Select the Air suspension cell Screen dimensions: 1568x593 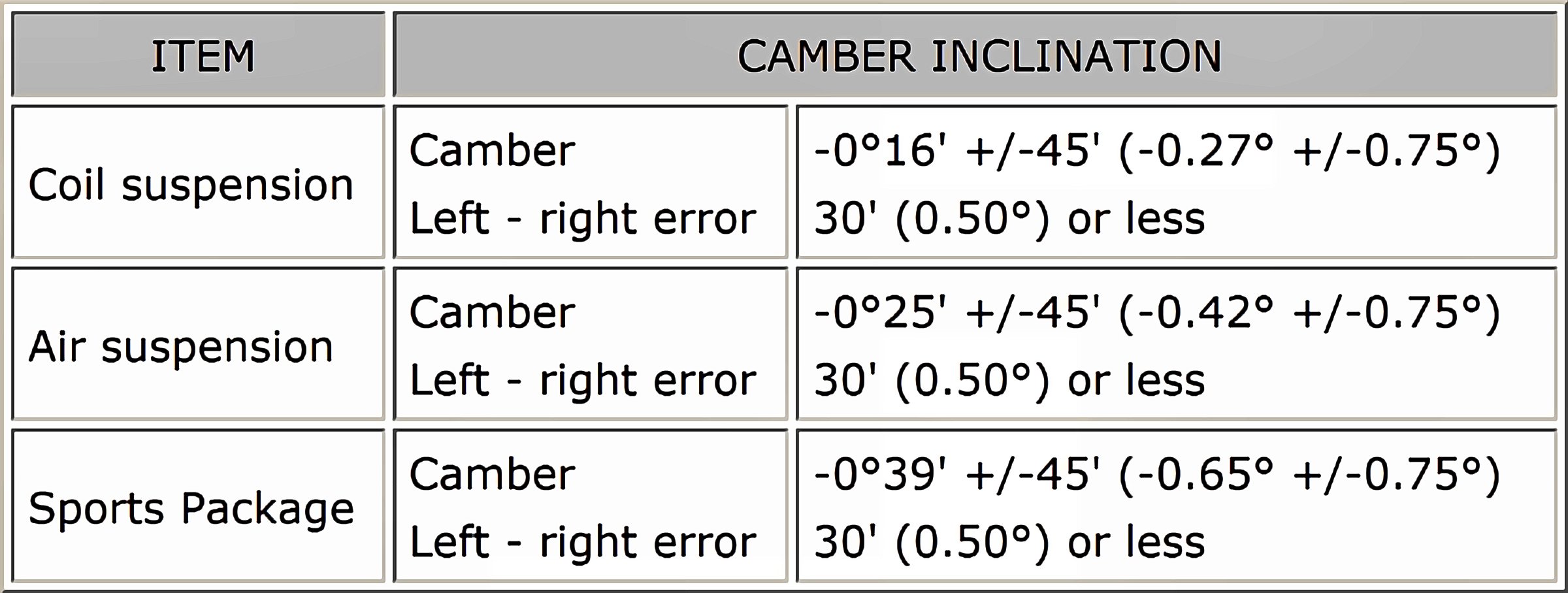tap(181, 346)
